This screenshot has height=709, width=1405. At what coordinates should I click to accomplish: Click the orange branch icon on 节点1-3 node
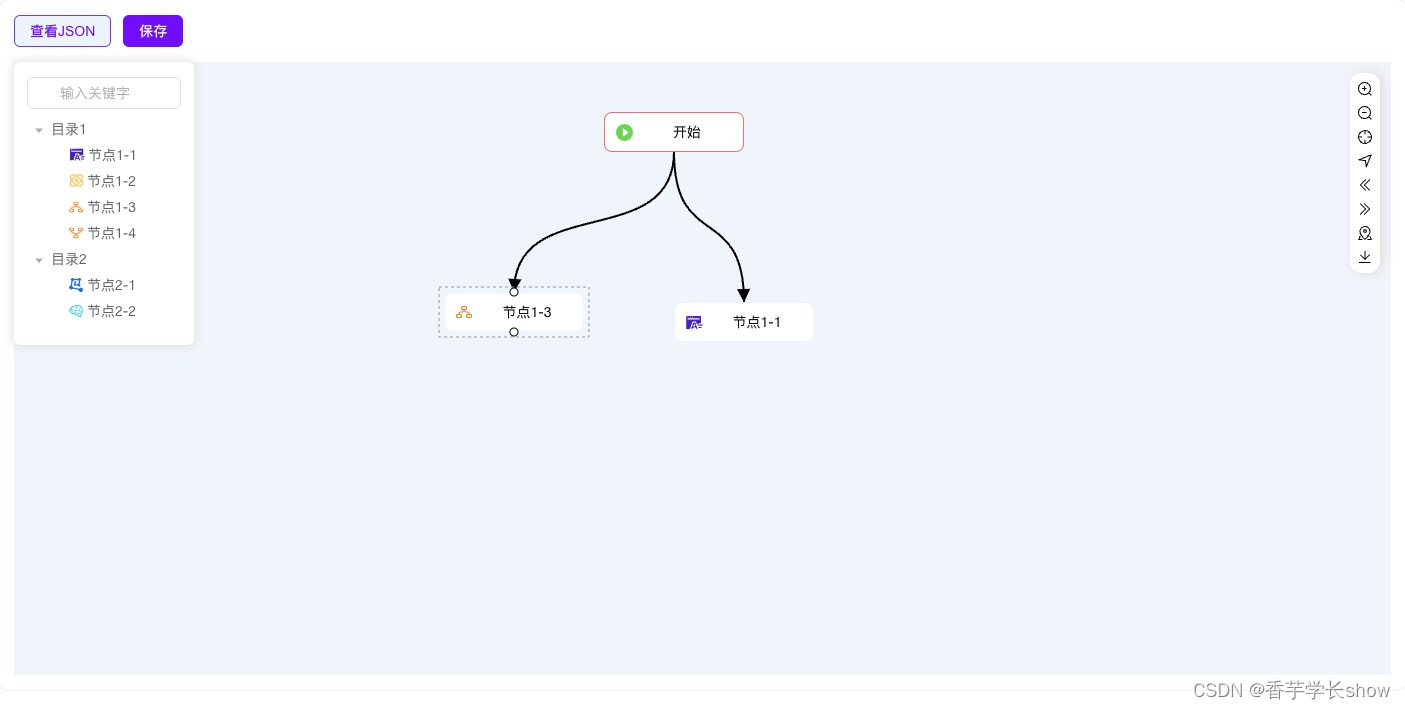tap(463, 311)
